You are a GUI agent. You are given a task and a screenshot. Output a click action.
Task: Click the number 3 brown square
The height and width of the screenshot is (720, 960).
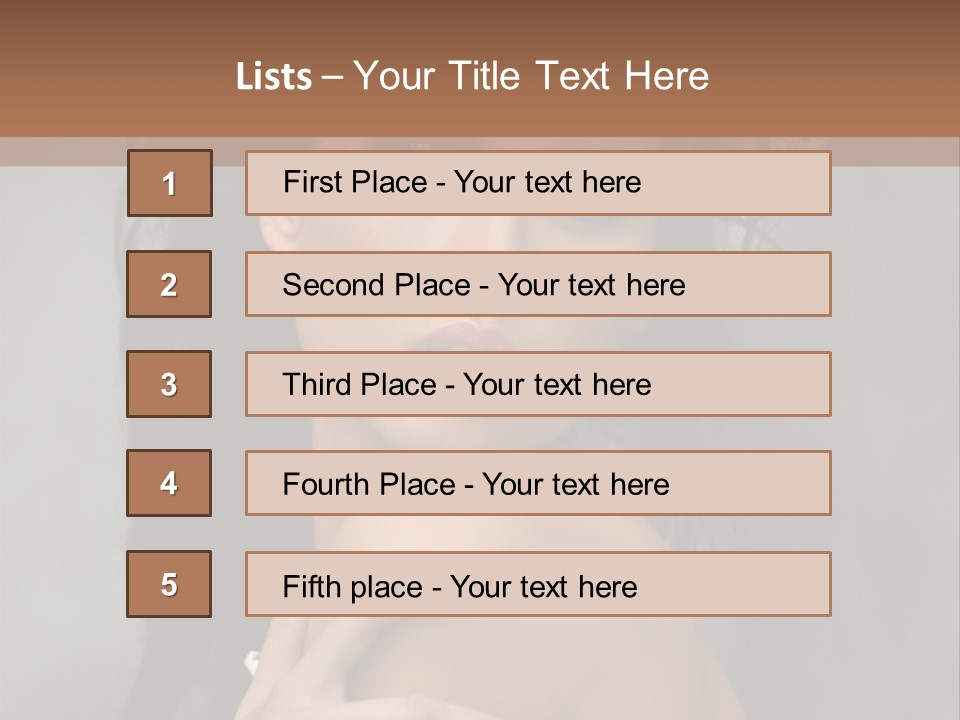[169, 384]
